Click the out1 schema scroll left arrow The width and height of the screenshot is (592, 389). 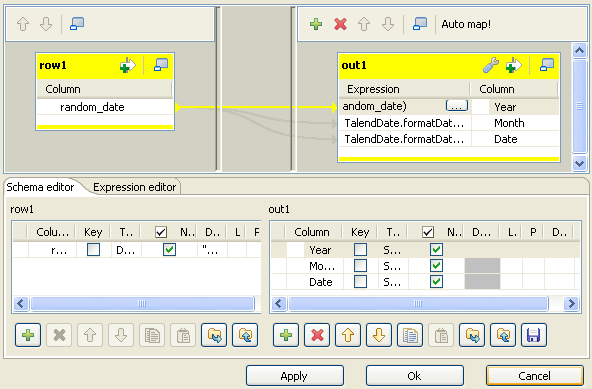pos(279,304)
